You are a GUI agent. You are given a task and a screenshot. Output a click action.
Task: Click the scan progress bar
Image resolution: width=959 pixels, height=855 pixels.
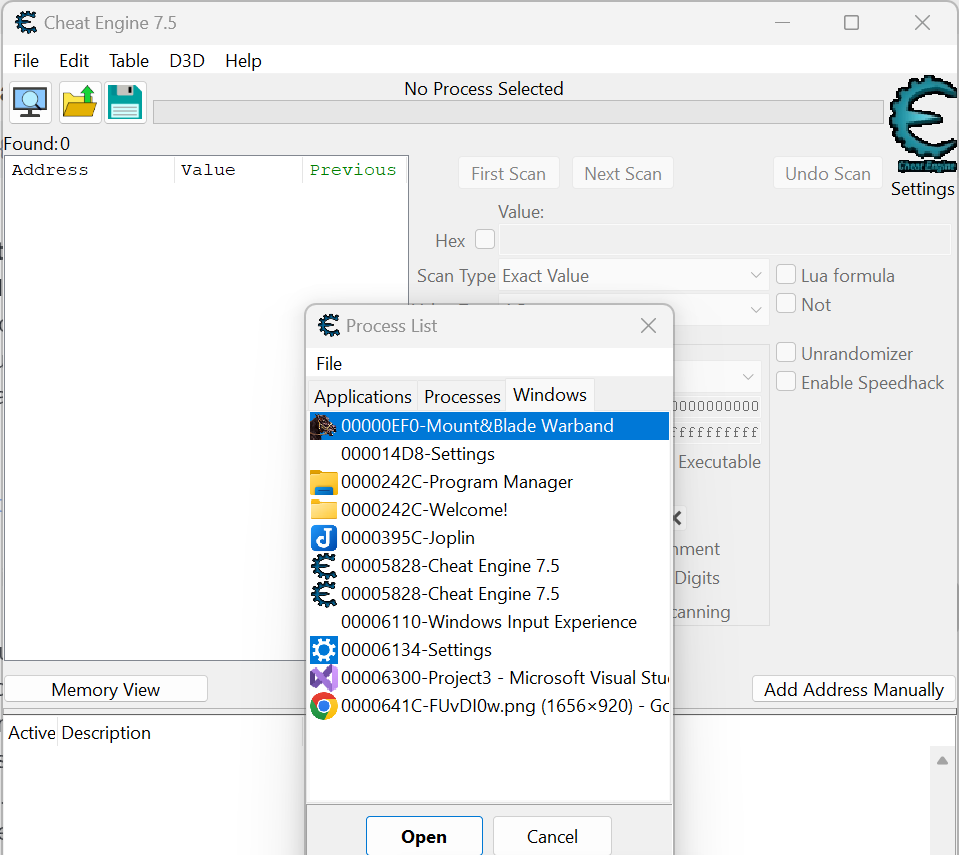[x=518, y=112]
